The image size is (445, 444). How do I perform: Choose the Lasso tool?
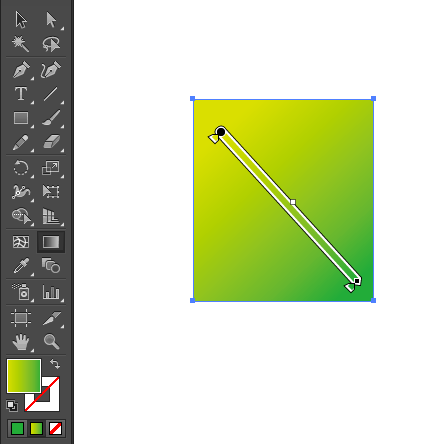(51, 44)
